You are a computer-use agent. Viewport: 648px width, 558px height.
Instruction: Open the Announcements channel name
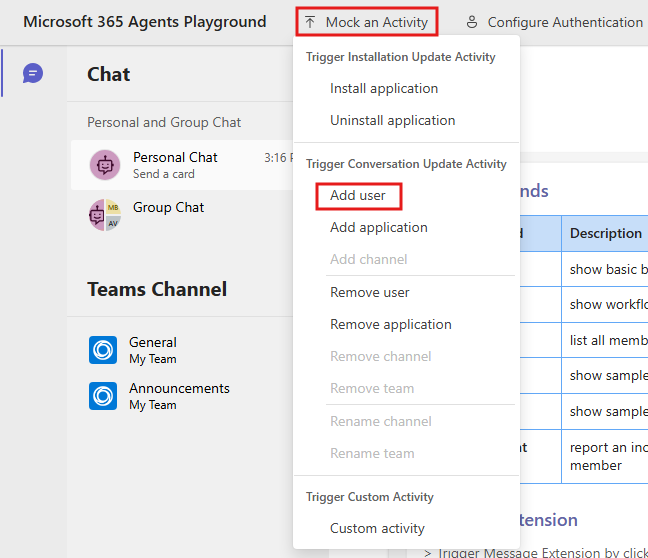179,389
